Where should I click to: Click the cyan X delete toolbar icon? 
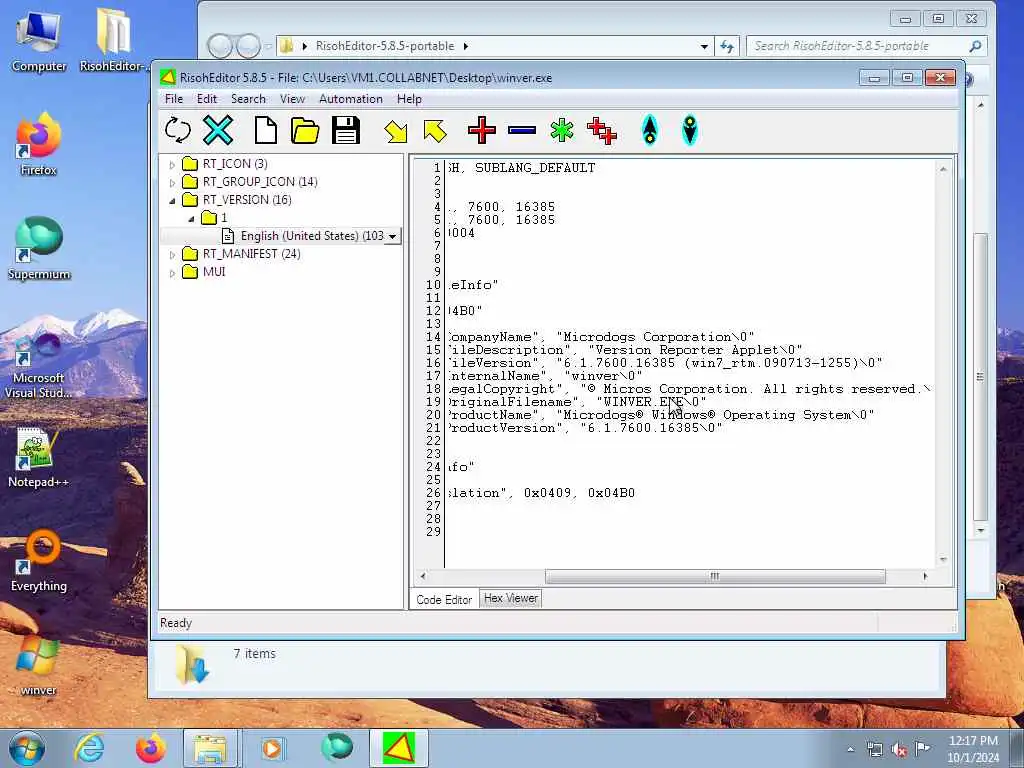[x=217, y=130]
